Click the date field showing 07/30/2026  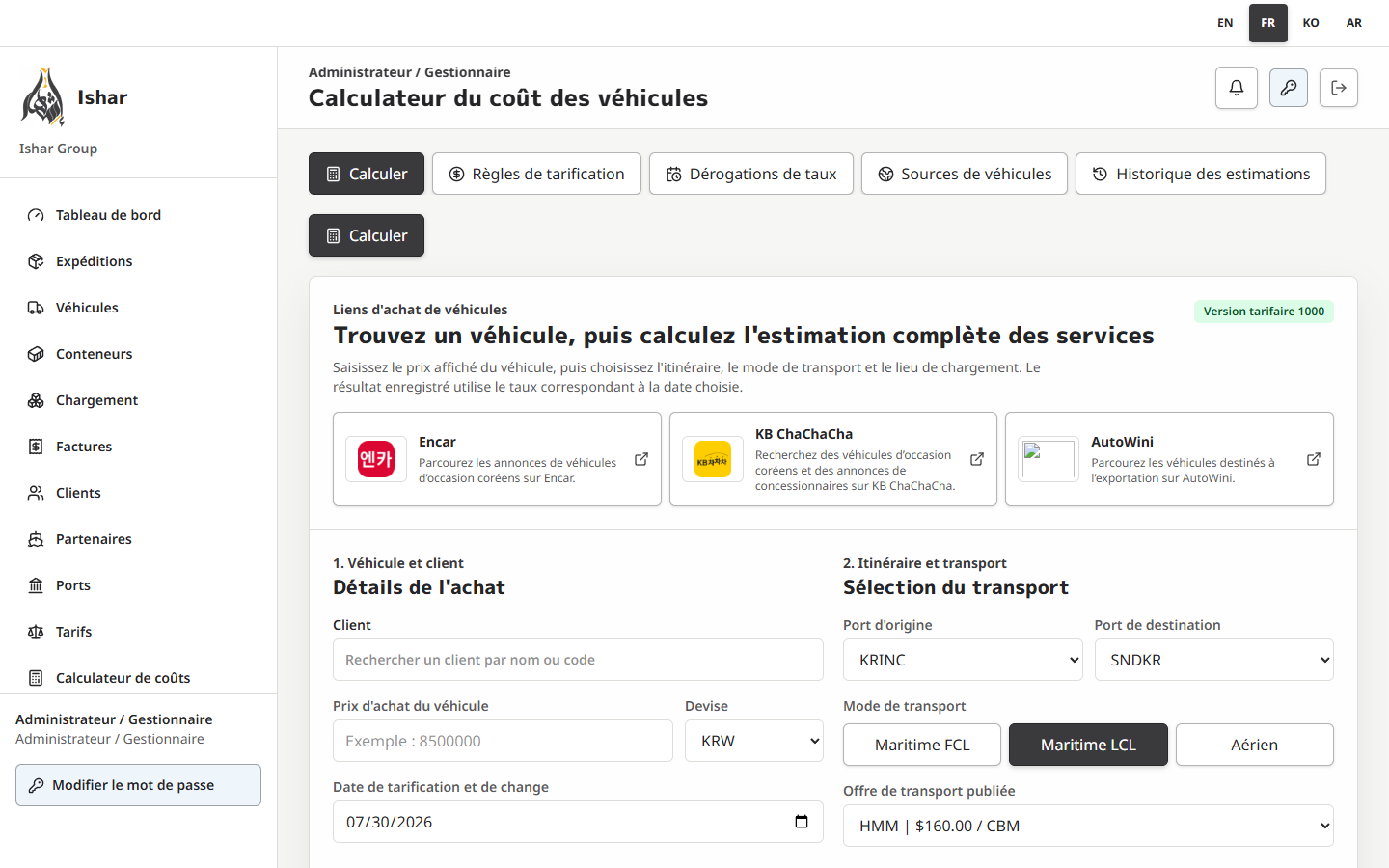[578, 822]
